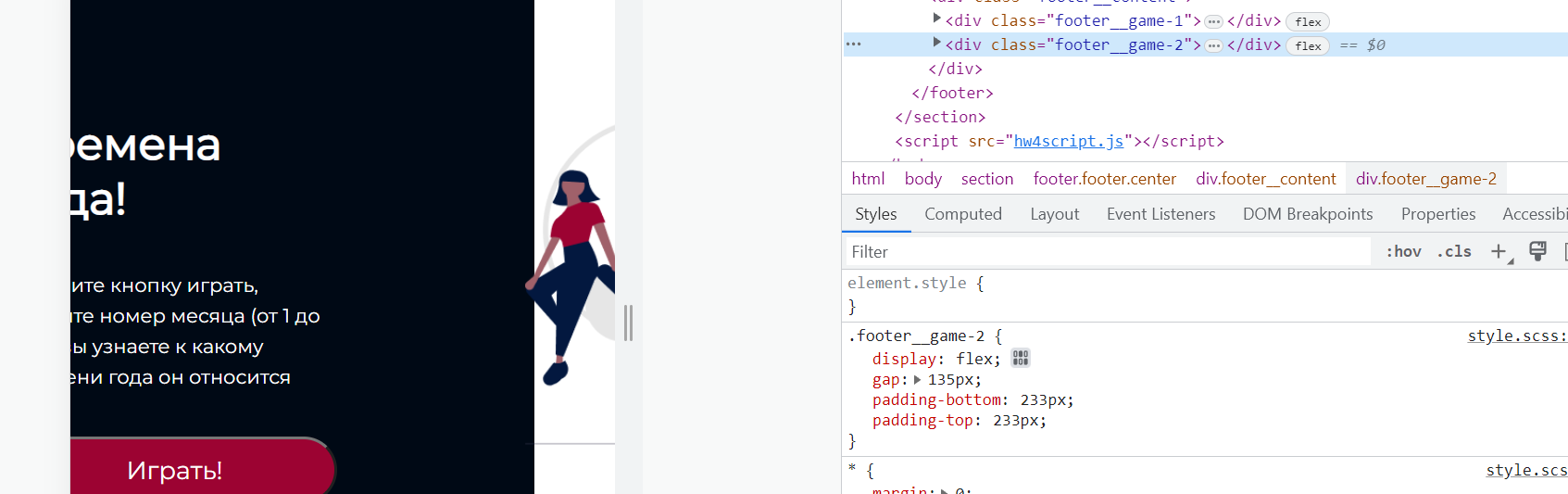Click the new style rule plus icon

(x=1499, y=251)
